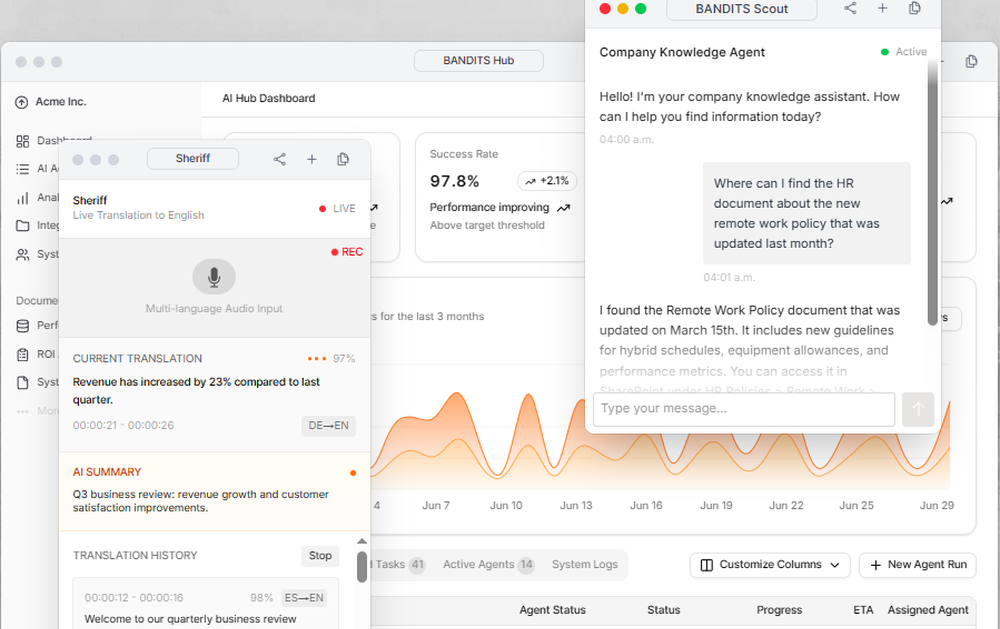1000x629 pixels.
Task: Click the DE→EN language pair selector
Action: coord(328,426)
